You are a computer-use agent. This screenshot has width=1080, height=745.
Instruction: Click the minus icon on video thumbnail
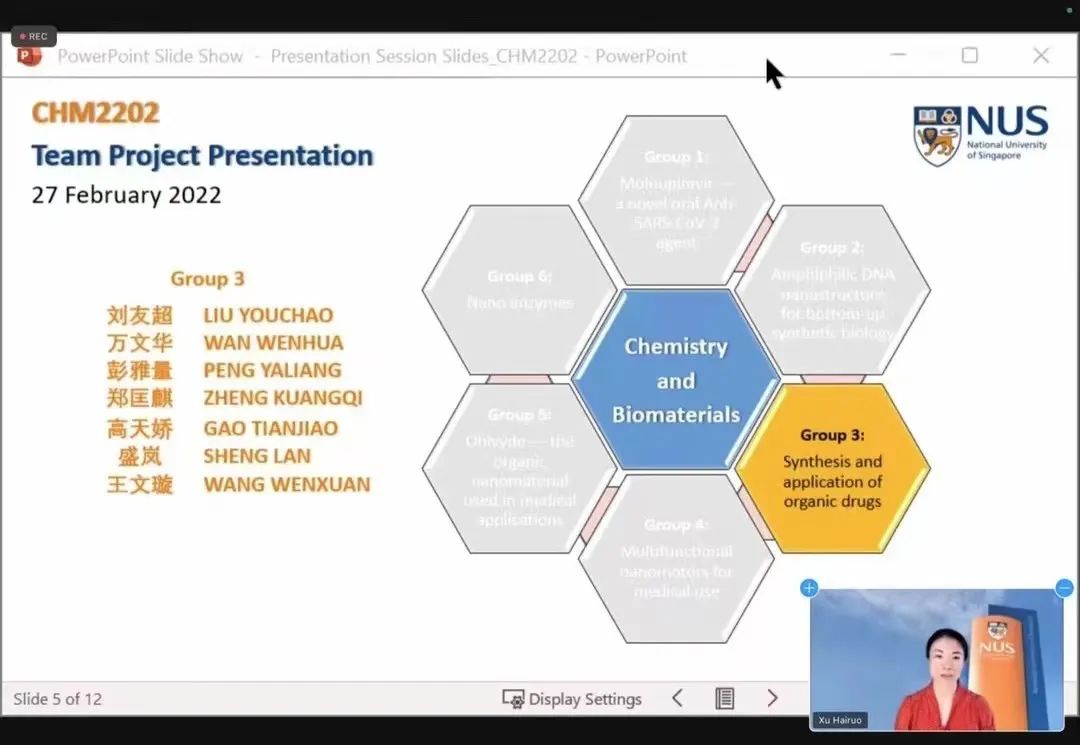tap(1064, 588)
